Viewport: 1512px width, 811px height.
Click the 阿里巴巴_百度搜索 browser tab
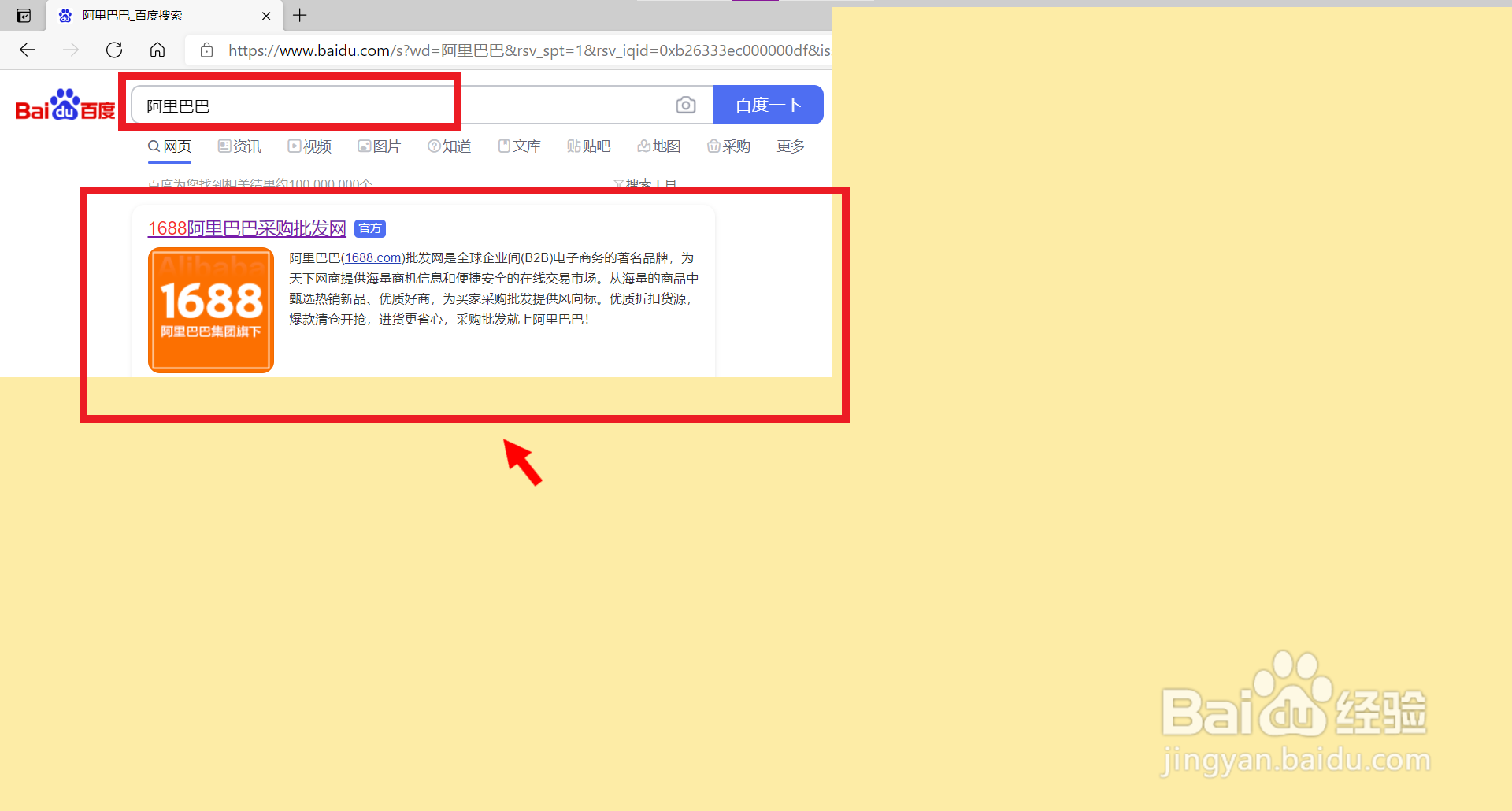(x=164, y=16)
